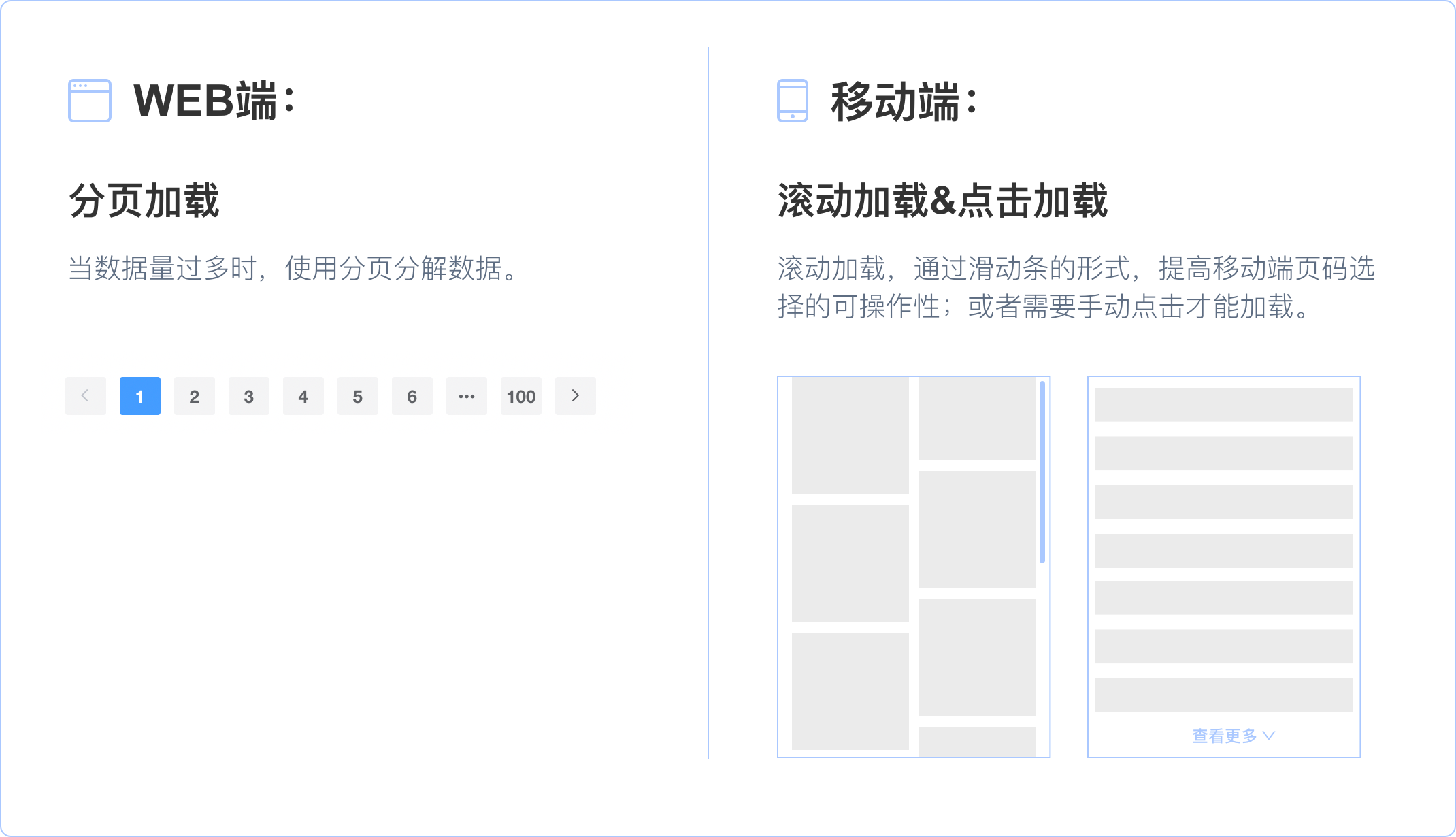The height and width of the screenshot is (837, 1456).
Task: Navigate to page 6
Action: click(x=412, y=396)
